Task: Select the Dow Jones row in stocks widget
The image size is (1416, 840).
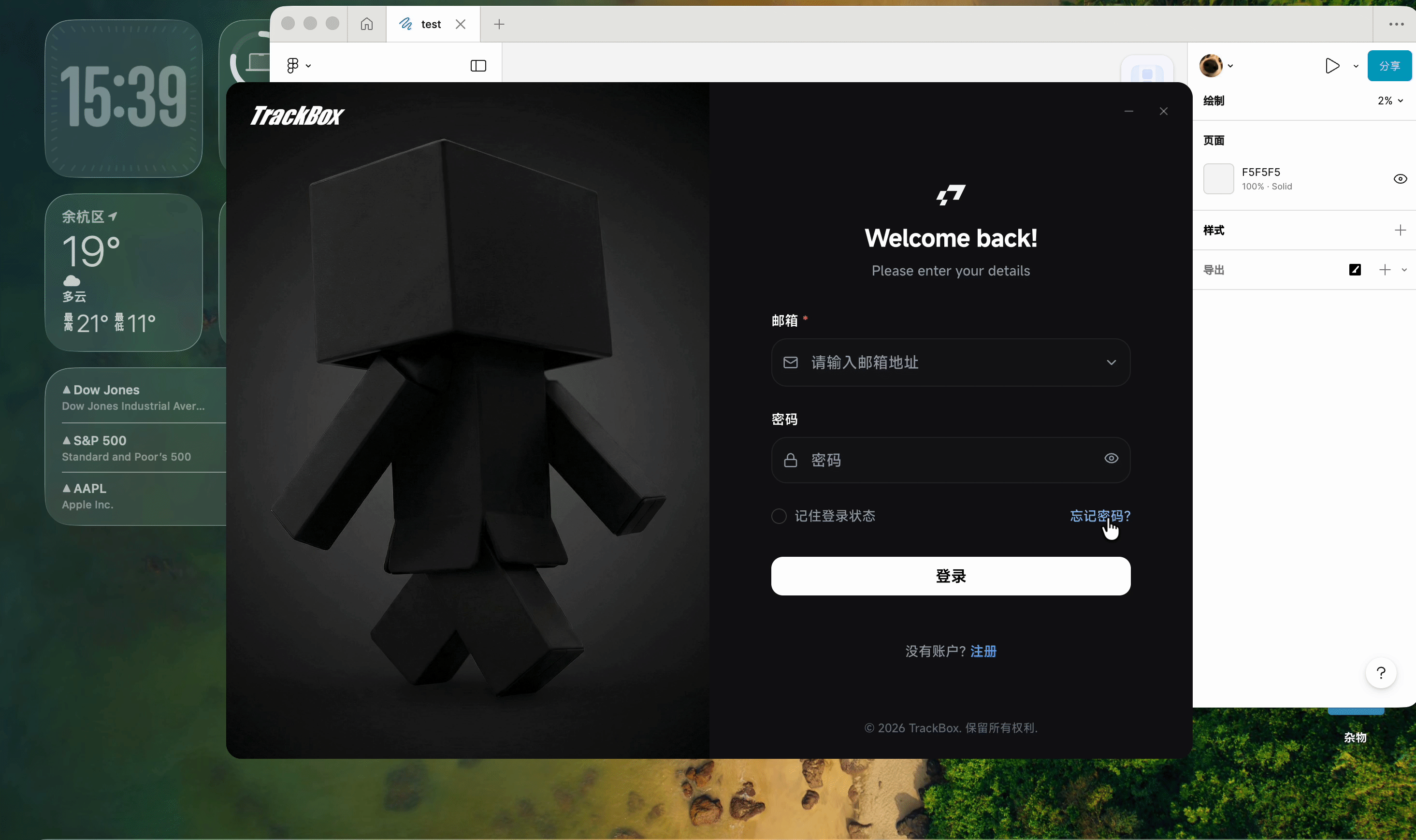Action: 144,397
